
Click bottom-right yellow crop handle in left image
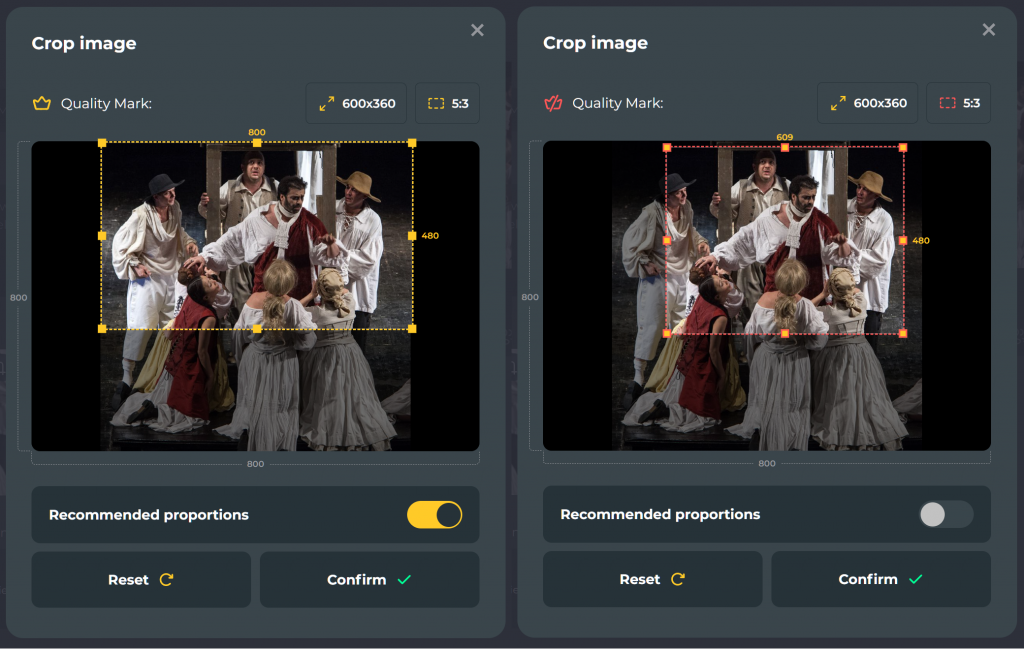point(412,328)
